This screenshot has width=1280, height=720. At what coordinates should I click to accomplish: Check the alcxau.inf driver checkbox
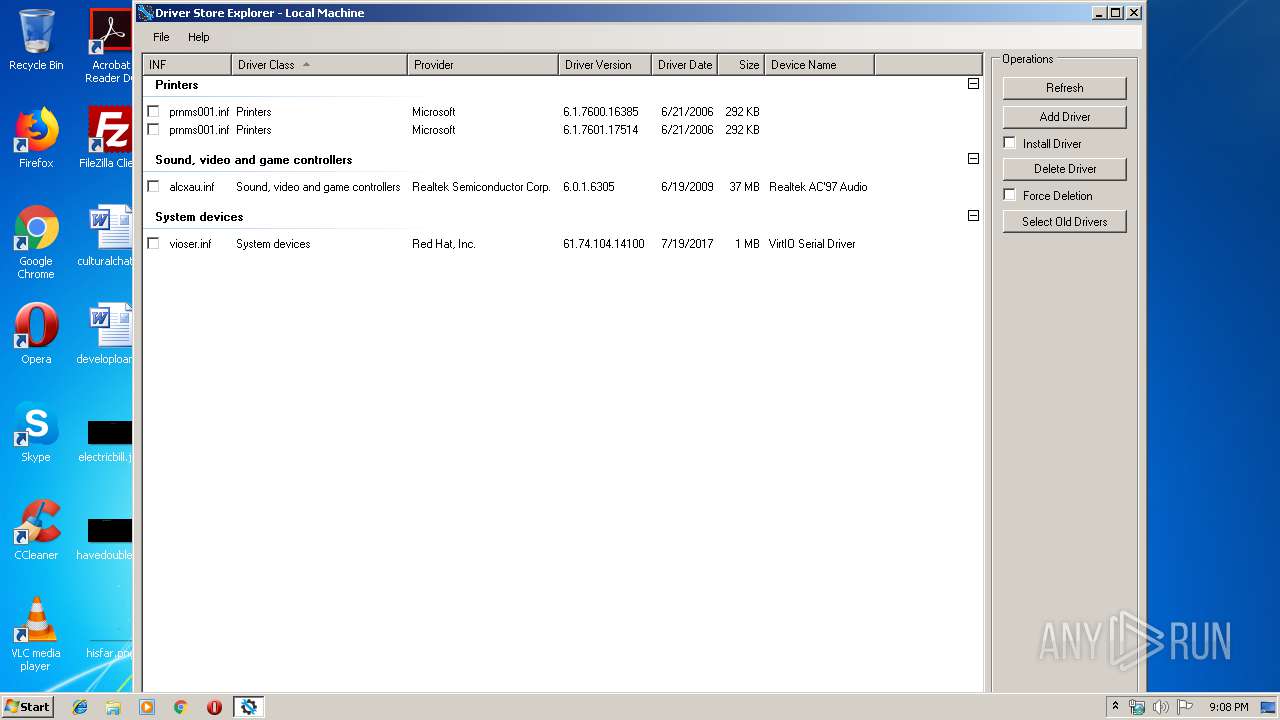coord(153,186)
